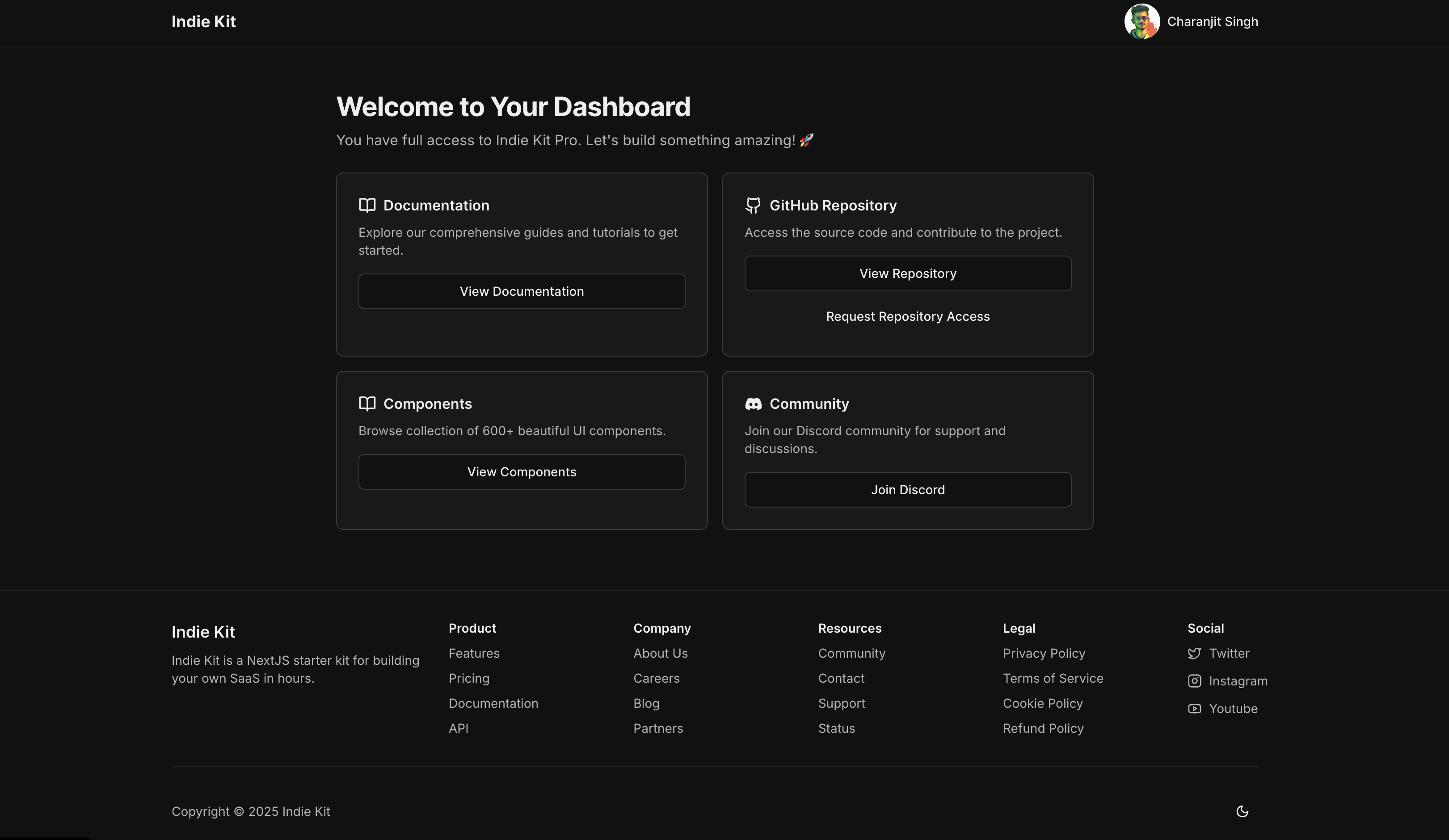Click the Youtube play icon in footer
The height and width of the screenshot is (840, 1449).
1194,708
